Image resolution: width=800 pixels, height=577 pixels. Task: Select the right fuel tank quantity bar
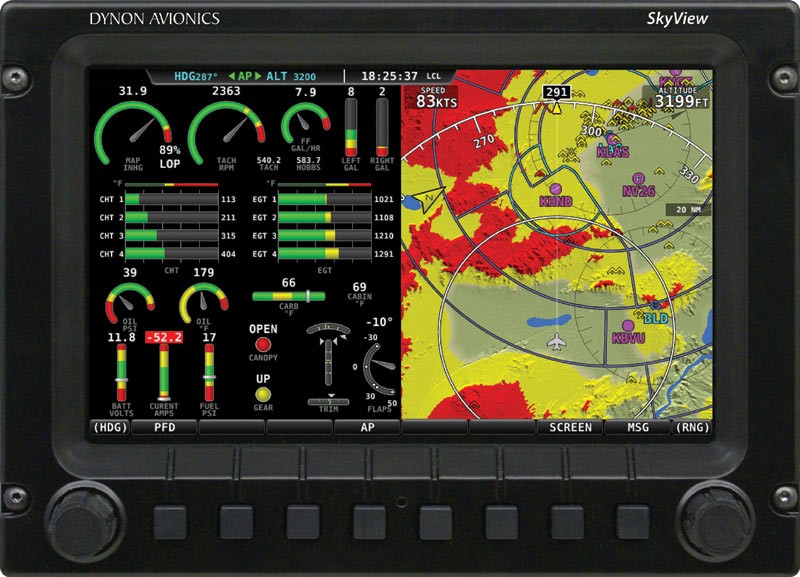[x=382, y=127]
